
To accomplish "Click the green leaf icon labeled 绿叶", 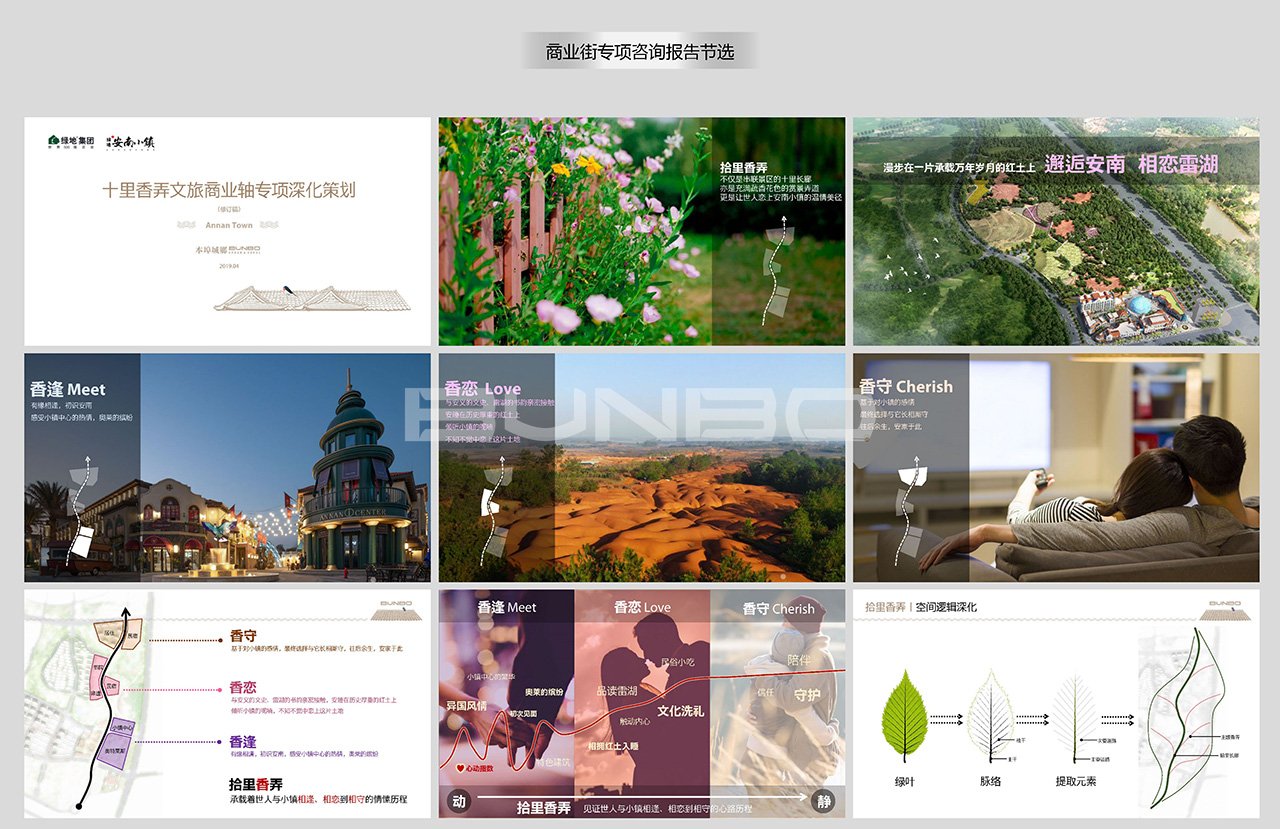I will click(x=904, y=716).
